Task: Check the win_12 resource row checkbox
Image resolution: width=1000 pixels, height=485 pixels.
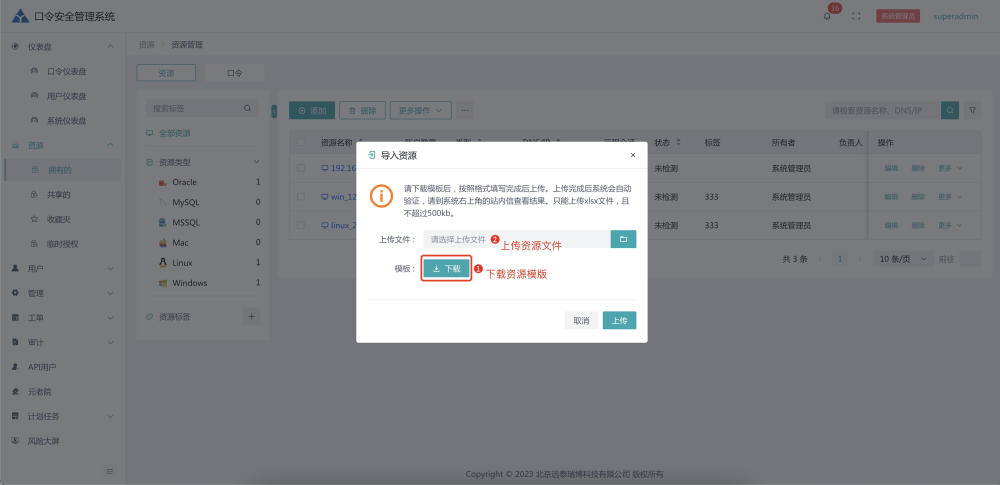Action: pos(301,196)
